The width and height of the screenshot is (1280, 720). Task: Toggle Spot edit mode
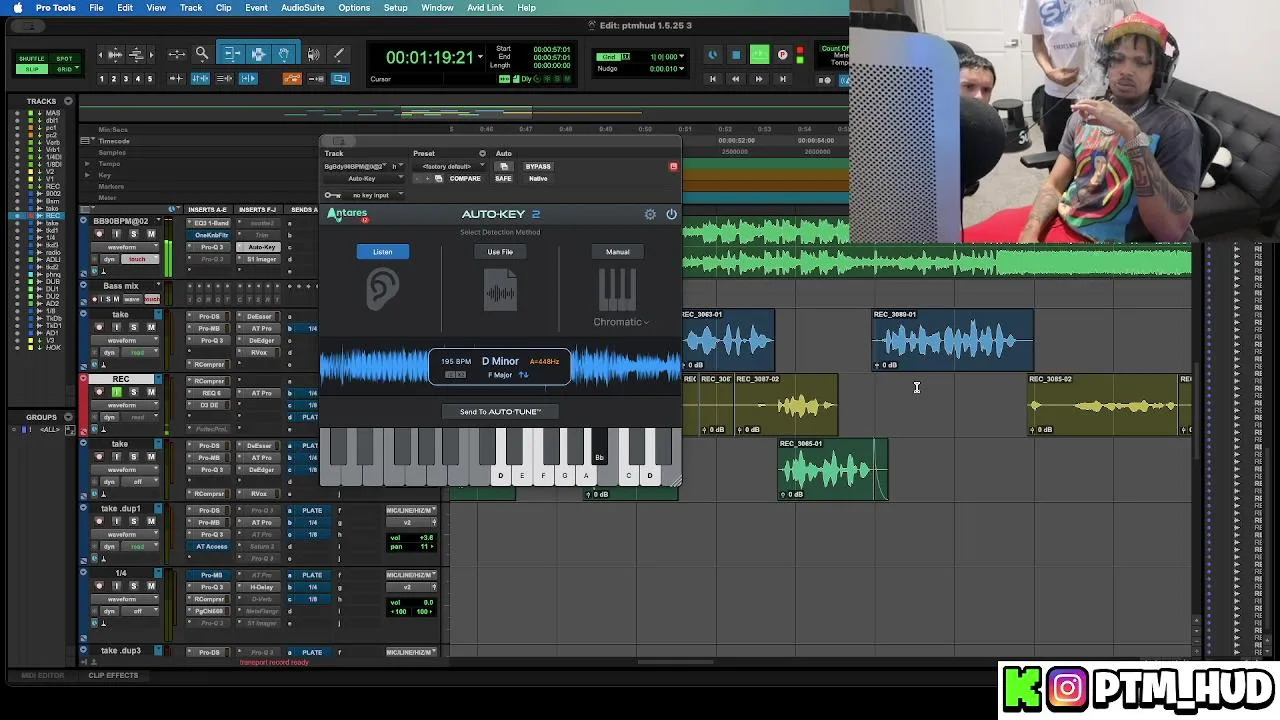pos(64,59)
